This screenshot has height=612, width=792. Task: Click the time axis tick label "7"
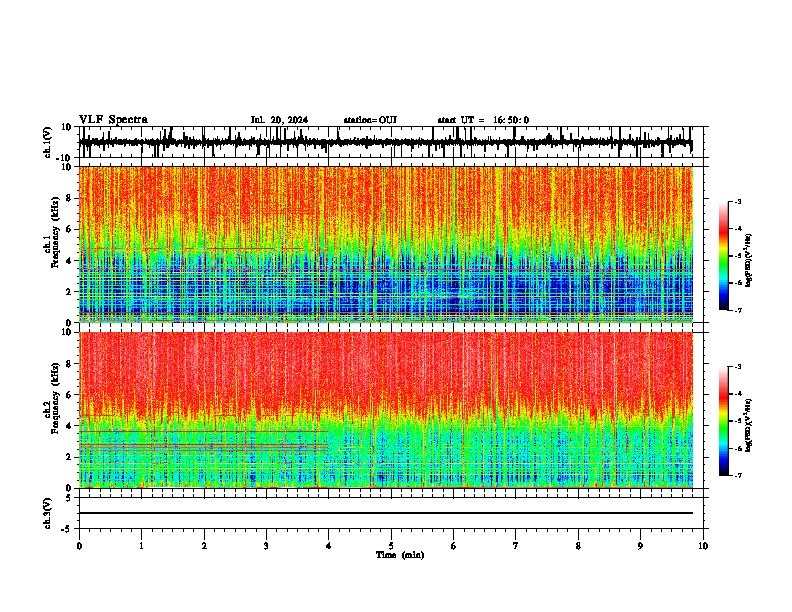pos(516,546)
